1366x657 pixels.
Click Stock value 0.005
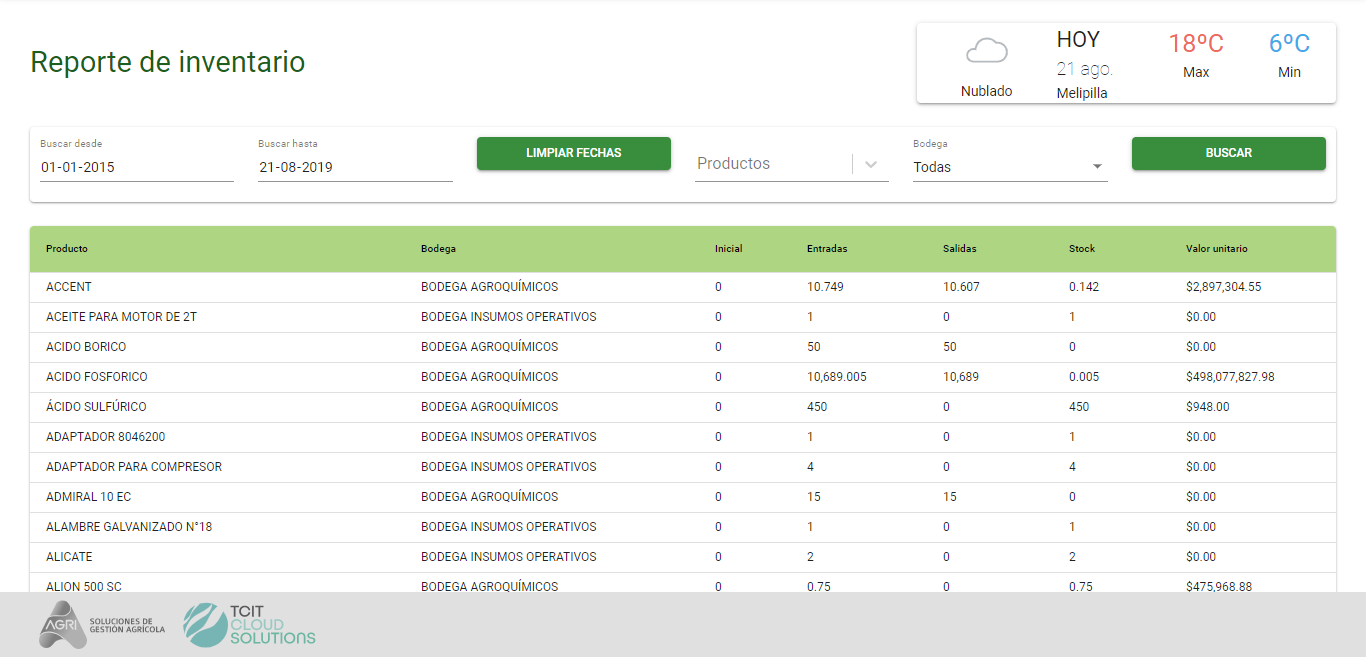tap(1084, 377)
